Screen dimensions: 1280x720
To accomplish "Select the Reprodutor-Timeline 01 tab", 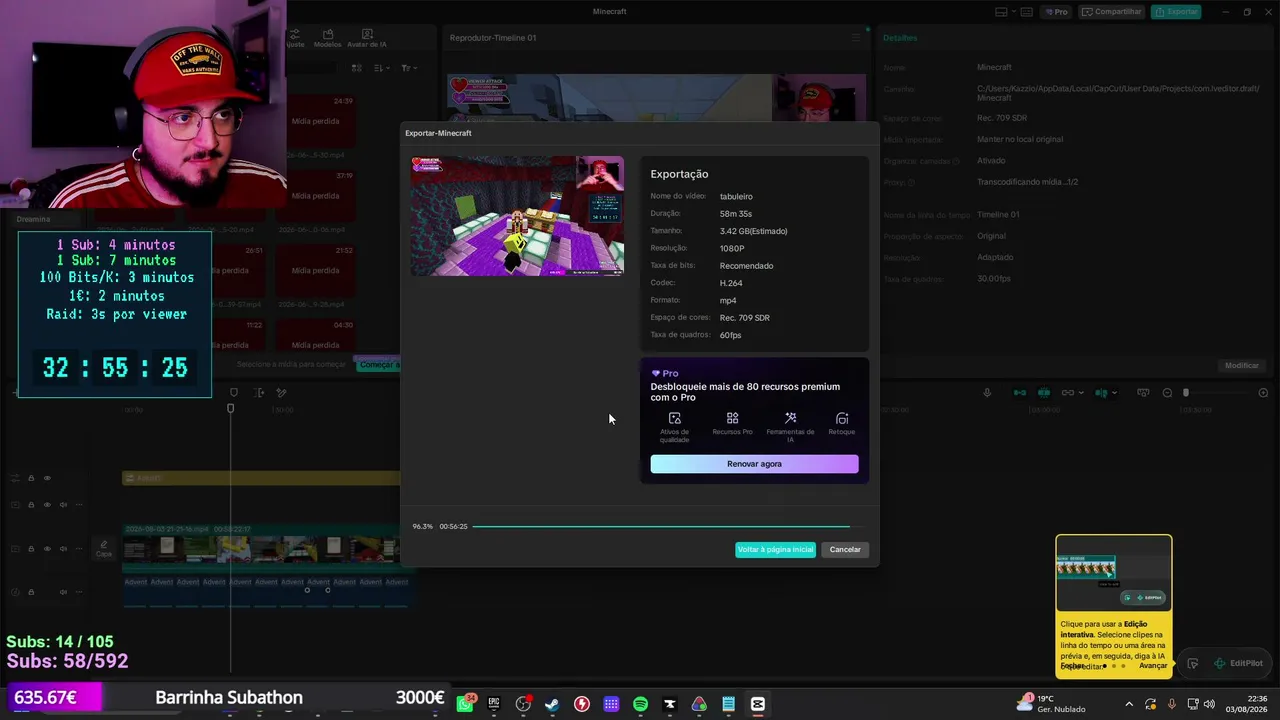I will (493, 38).
